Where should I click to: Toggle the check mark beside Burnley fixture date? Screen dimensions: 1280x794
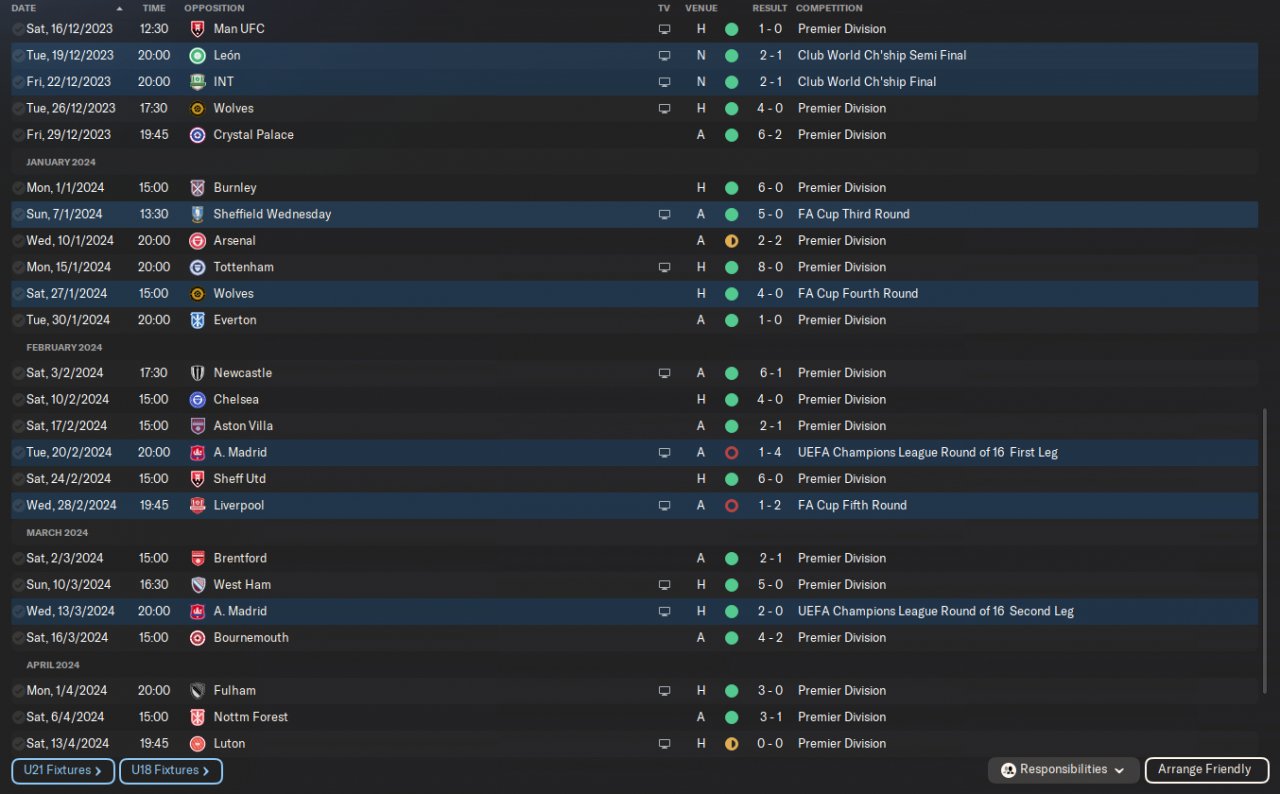19,188
